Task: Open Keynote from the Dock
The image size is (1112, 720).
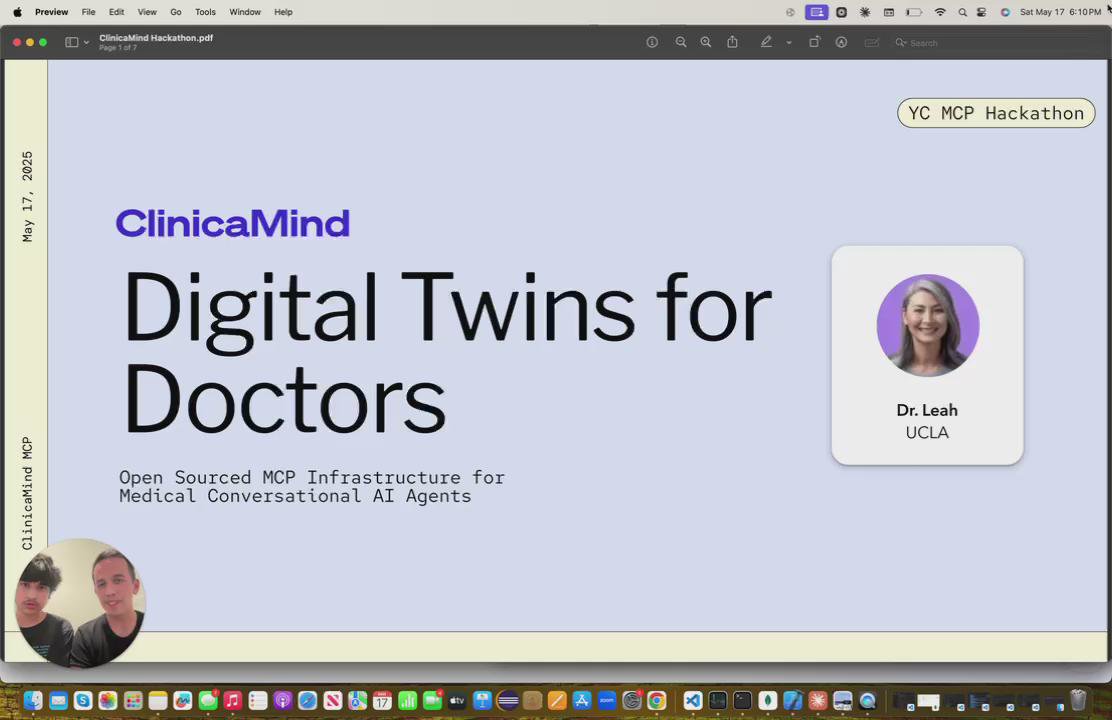Action: pyautogui.click(x=482, y=701)
